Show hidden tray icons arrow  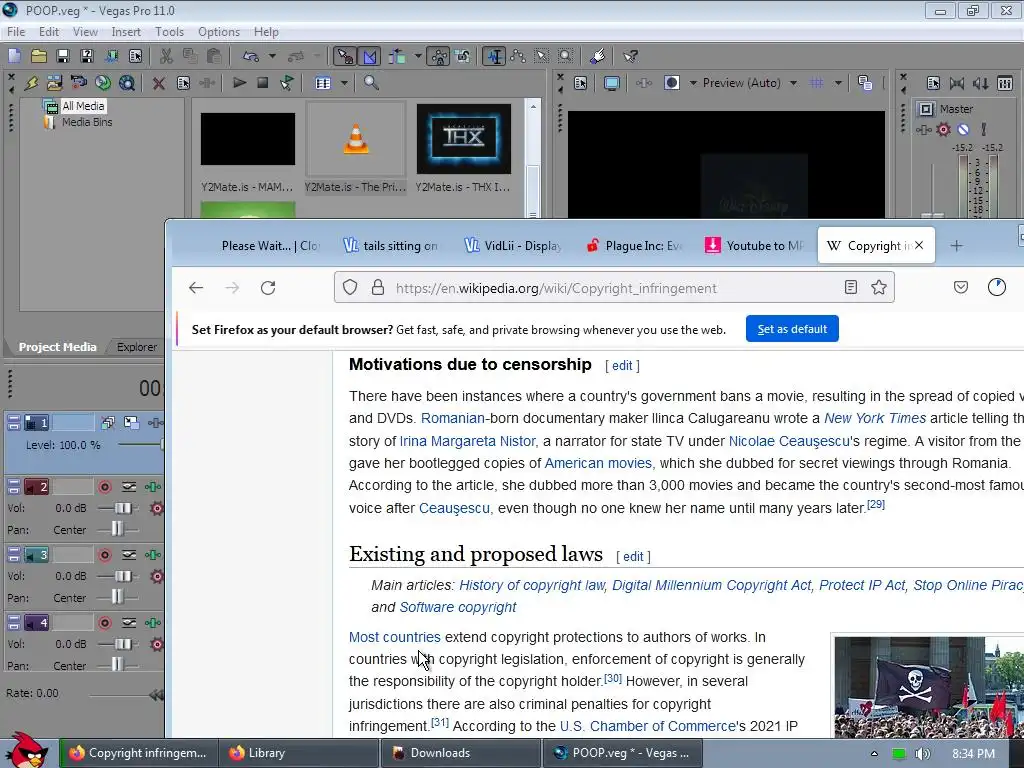tap(874, 753)
